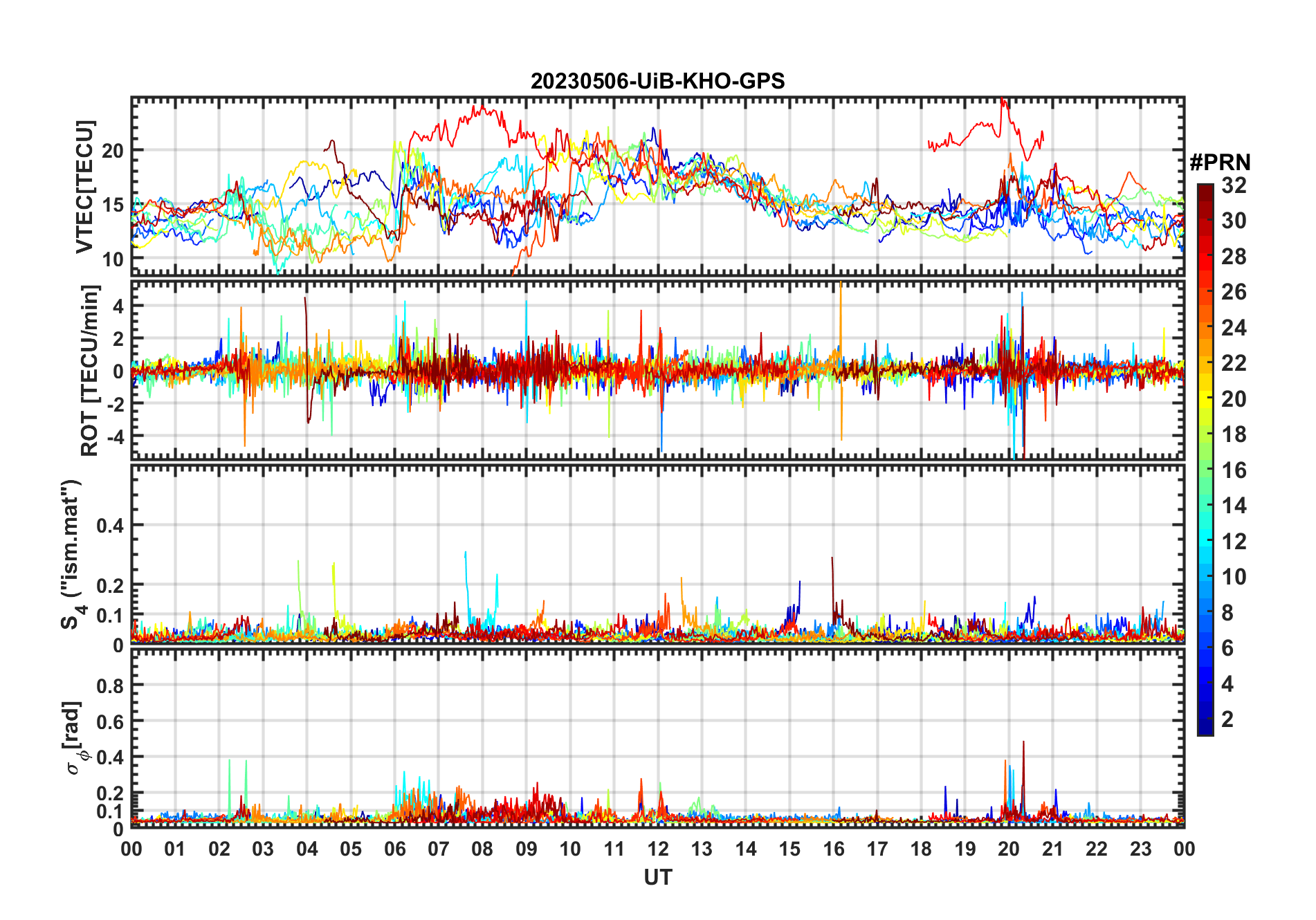Select hour tick 15 on UT axis
The image size is (1316, 920).
pos(789,849)
